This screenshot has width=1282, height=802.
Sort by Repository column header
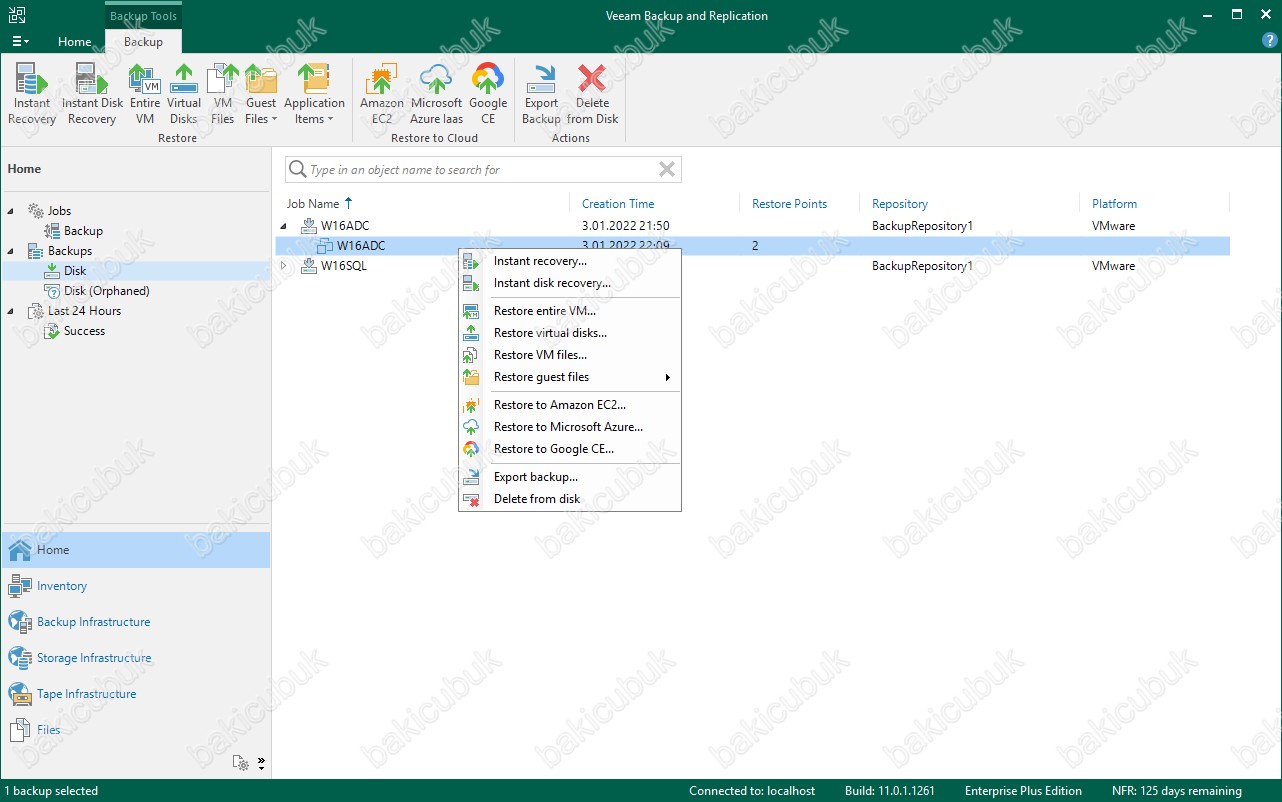(x=900, y=204)
